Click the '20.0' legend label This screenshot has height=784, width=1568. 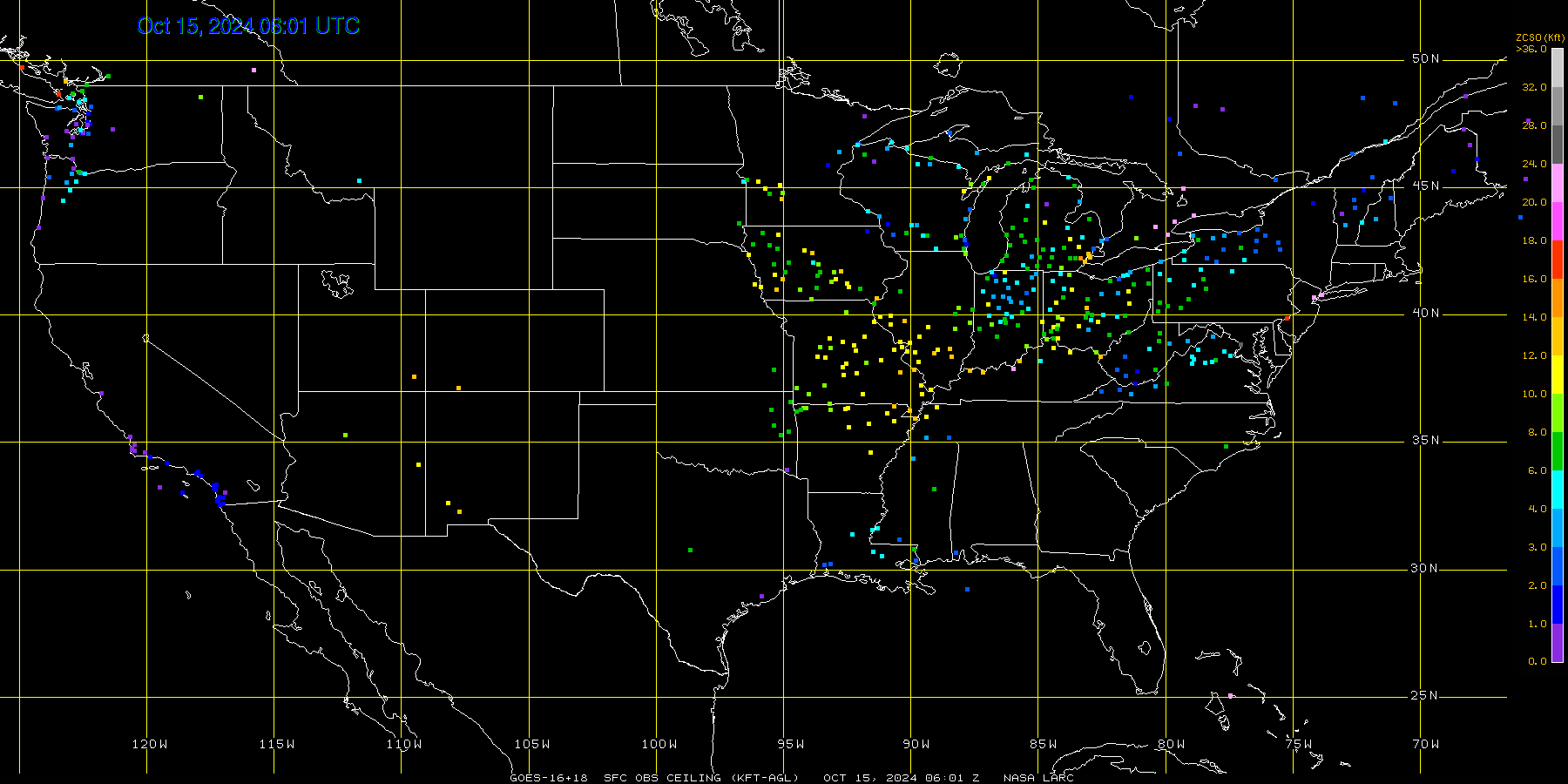tap(1535, 202)
